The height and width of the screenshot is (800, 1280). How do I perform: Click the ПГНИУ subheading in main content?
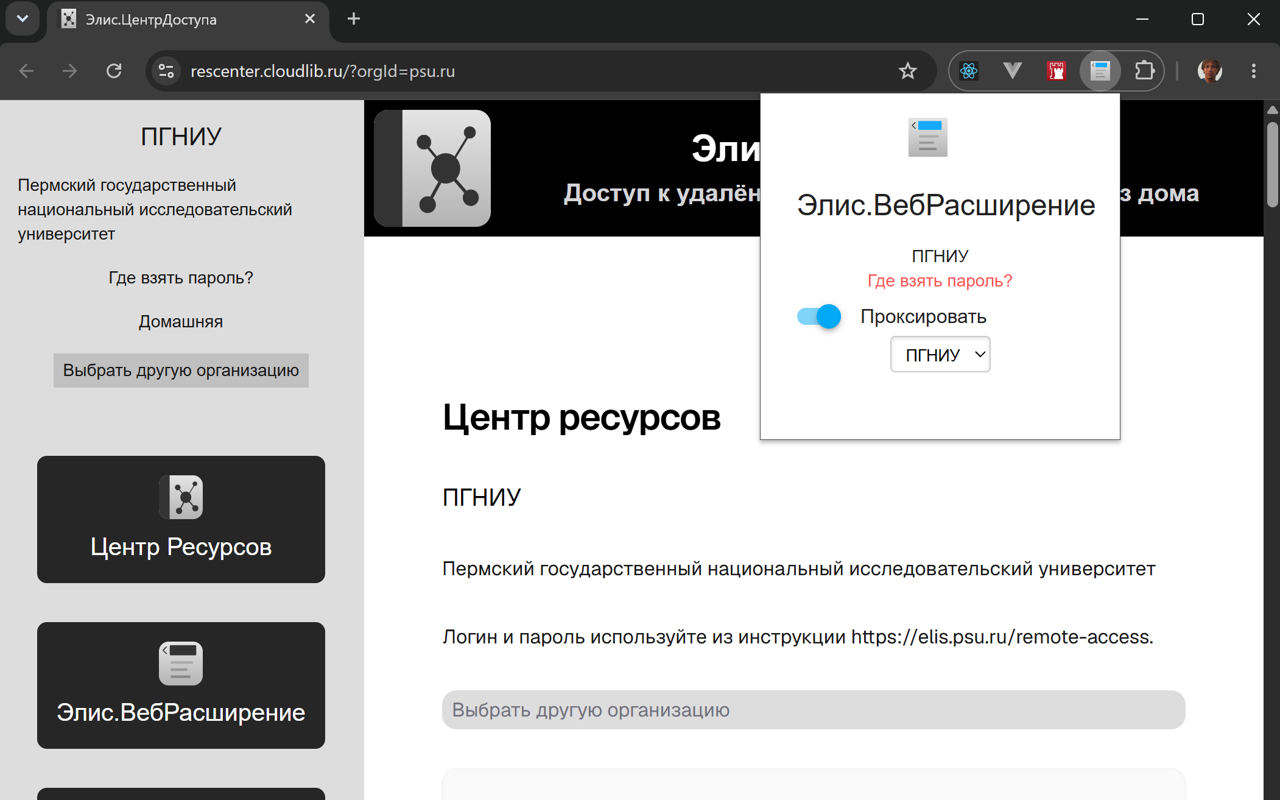click(x=481, y=498)
